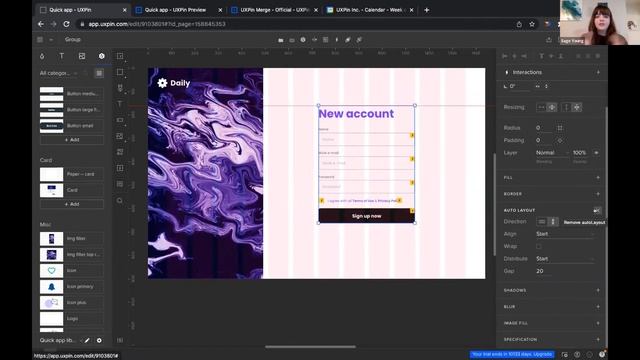This screenshot has width=640, height=360.
Task: Select the Box tool in vertical toolbar
Action: [120, 72]
